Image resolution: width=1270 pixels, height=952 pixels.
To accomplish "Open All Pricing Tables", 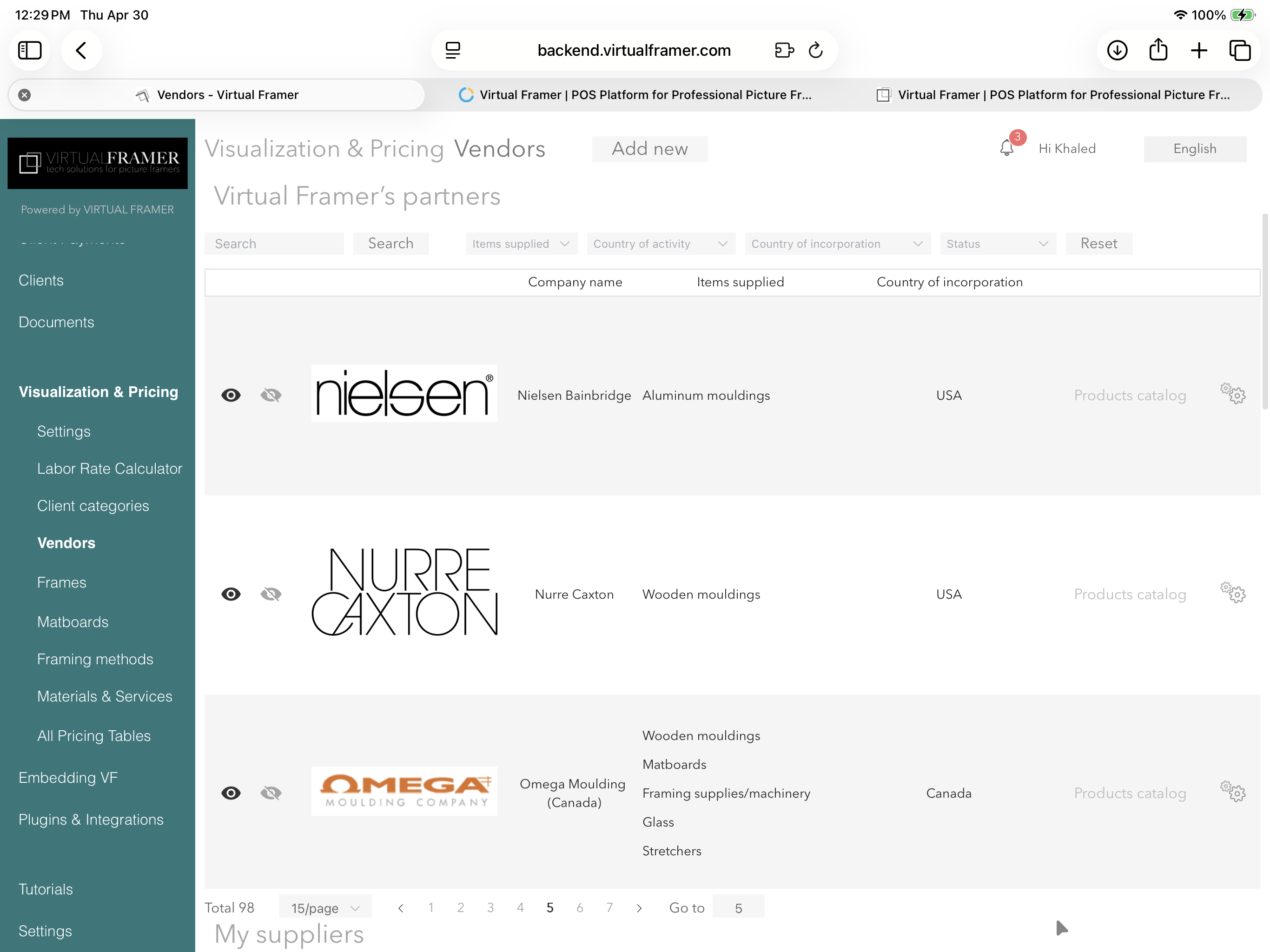I will pos(94,736).
